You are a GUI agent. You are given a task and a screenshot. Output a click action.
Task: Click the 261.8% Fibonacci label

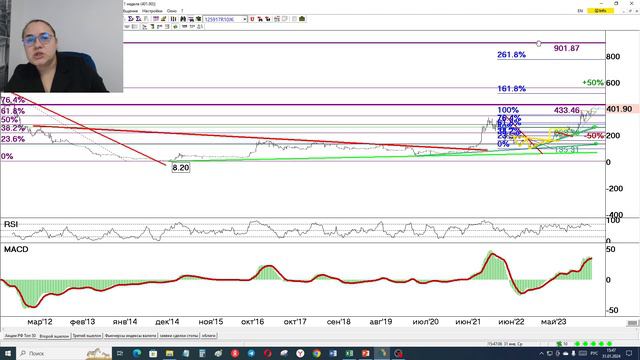point(511,55)
